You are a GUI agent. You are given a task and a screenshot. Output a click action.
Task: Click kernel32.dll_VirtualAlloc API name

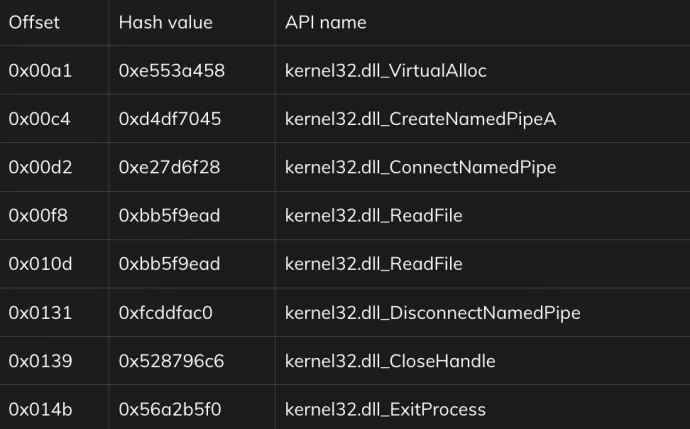[385, 71]
